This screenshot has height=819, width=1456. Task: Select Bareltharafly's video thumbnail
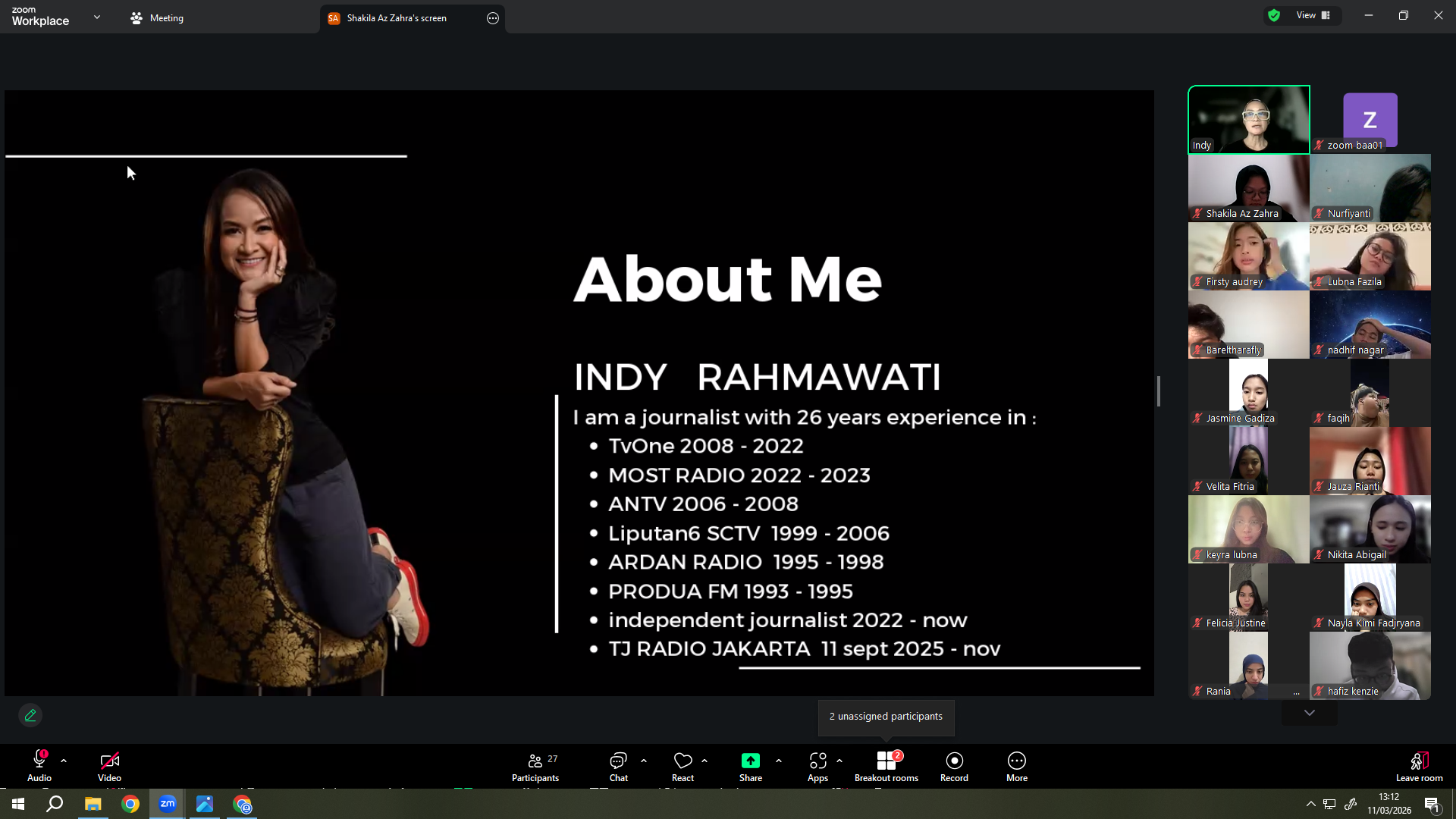point(1249,325)
